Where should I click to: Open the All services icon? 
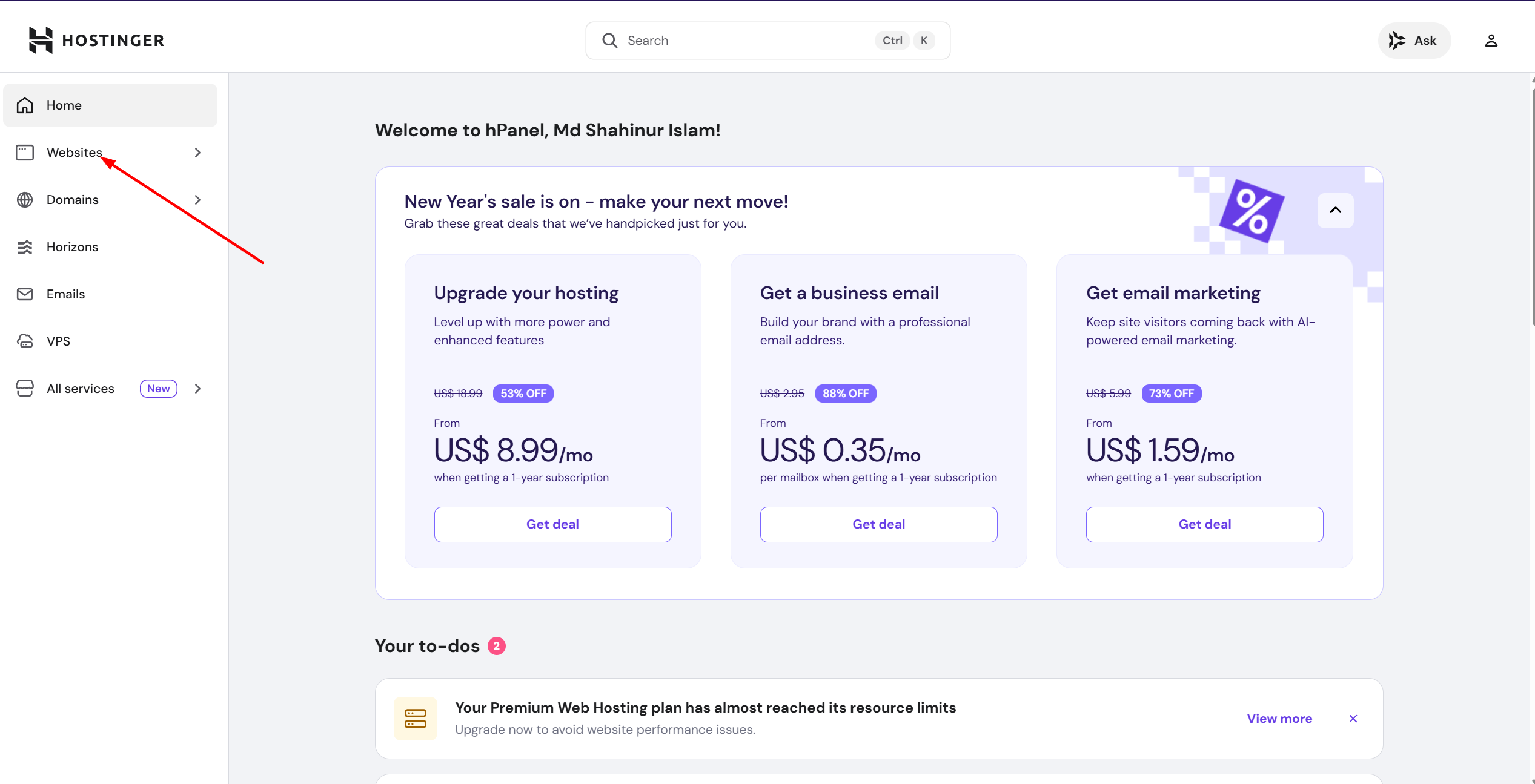(x=25, y=388)
